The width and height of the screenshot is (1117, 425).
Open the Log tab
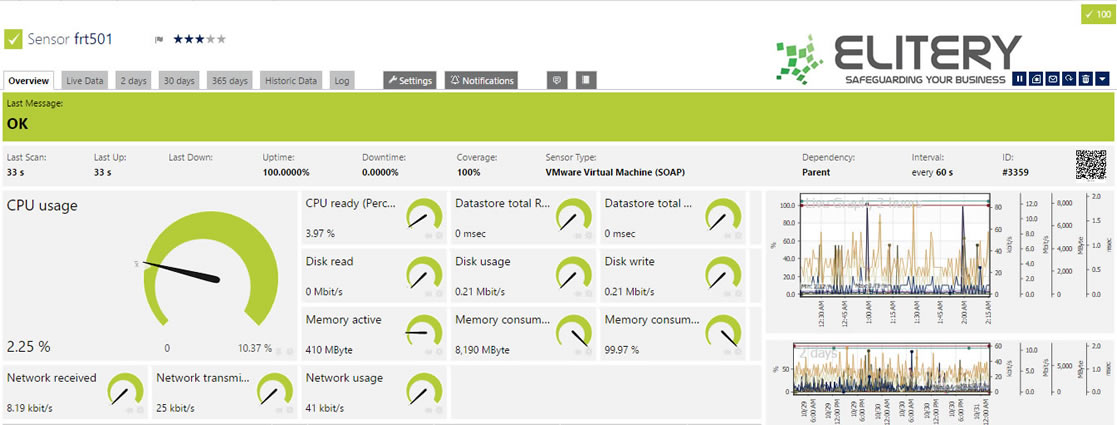pos(342,80)
